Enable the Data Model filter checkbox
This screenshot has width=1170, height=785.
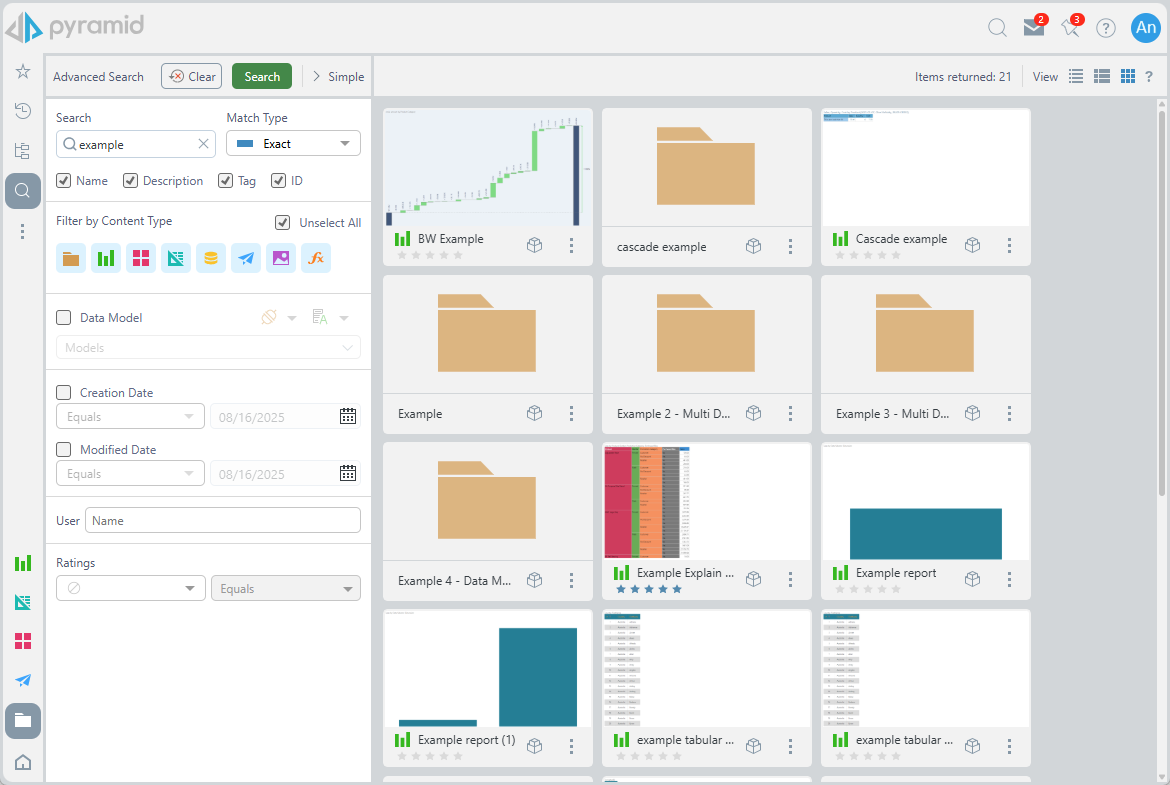(x=64, y=318)
